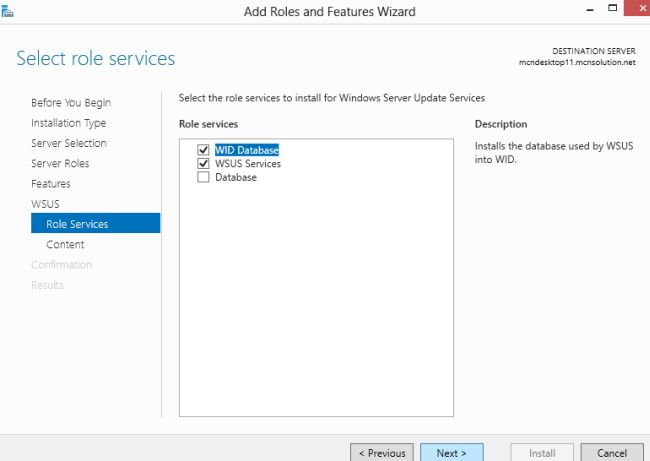Uncheck the WID Database checkbox
This screenshot has height=461, width=650.
click(204, 151)
